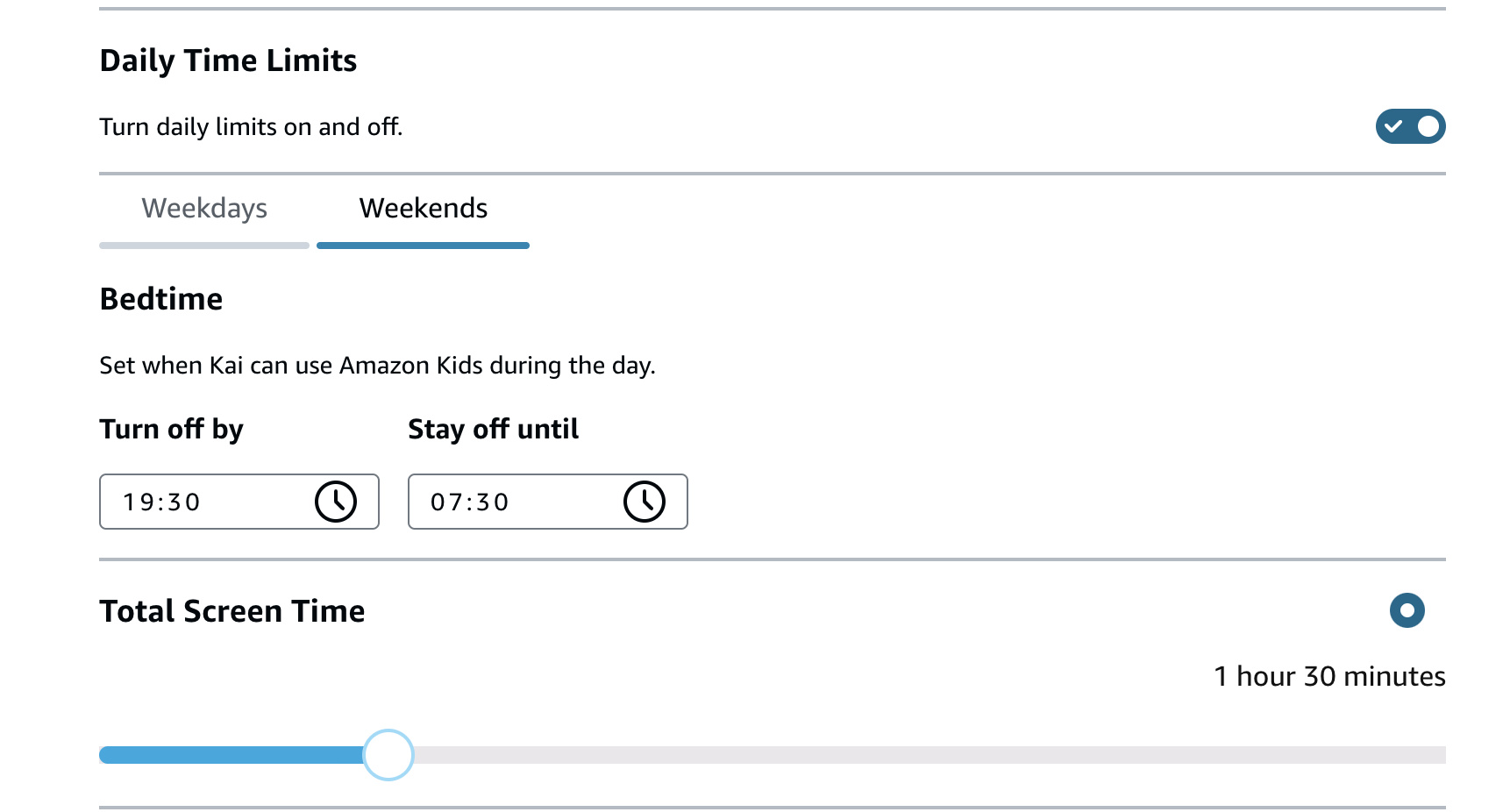Switch to the Weekdays tab
This screenshot has width=1510, height=812.
(x=204, y=209)
